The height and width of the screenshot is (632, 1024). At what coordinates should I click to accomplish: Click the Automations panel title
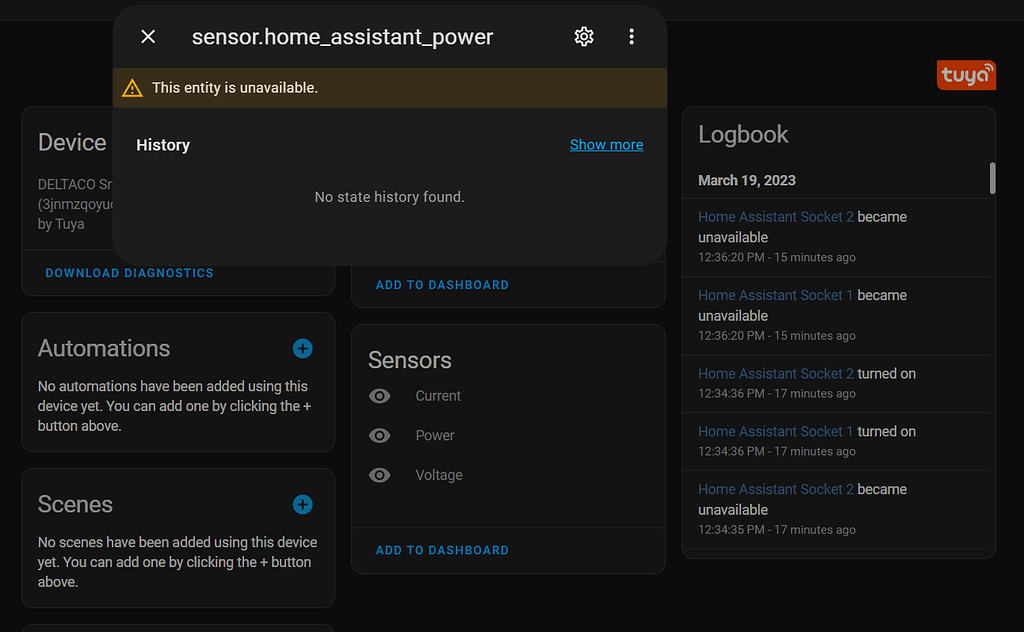104,349
